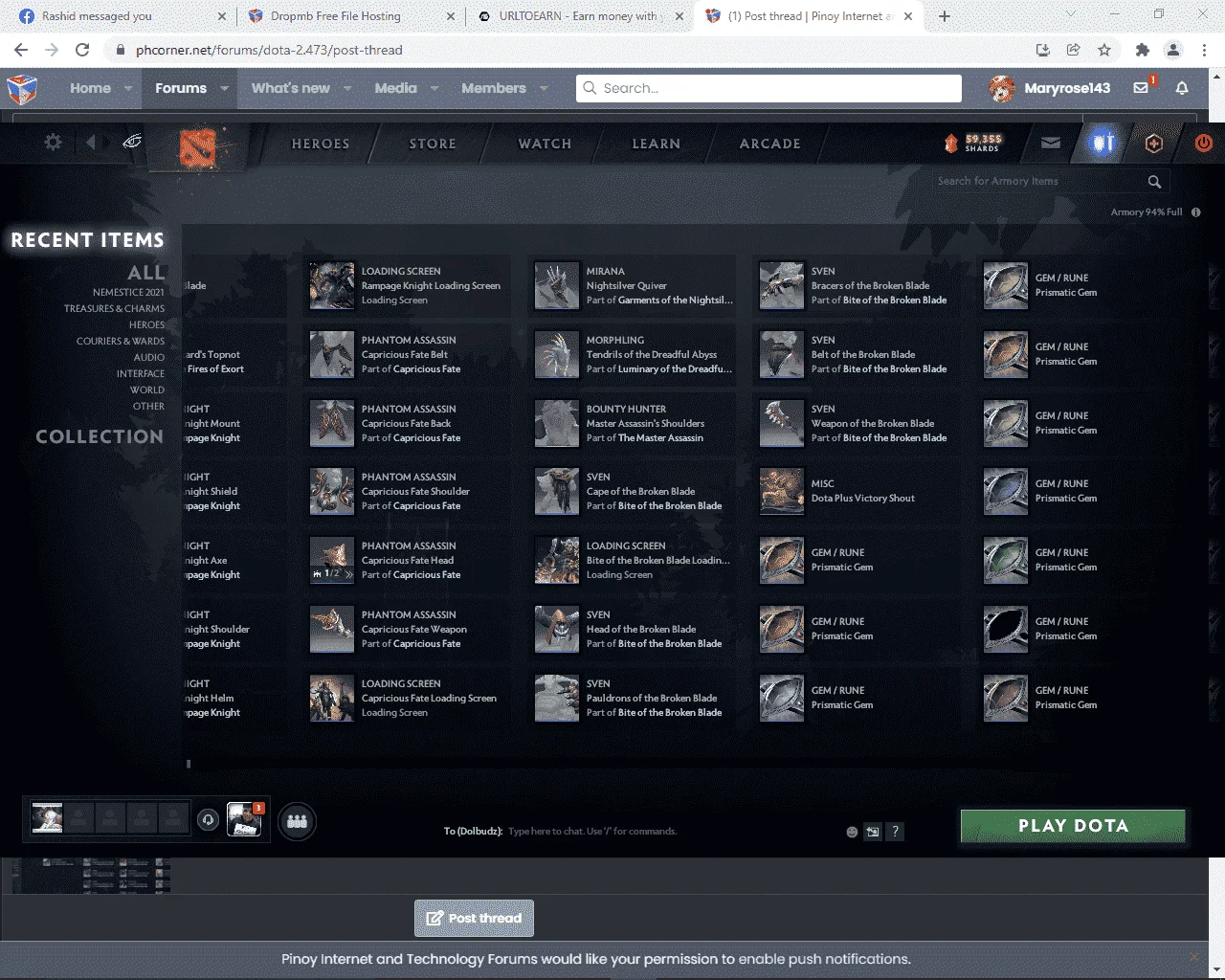Image resolution: width=1225 pixels, height=980 pixels.
Task: Open the forum alerts bell icon
Action: [1182, 88]
